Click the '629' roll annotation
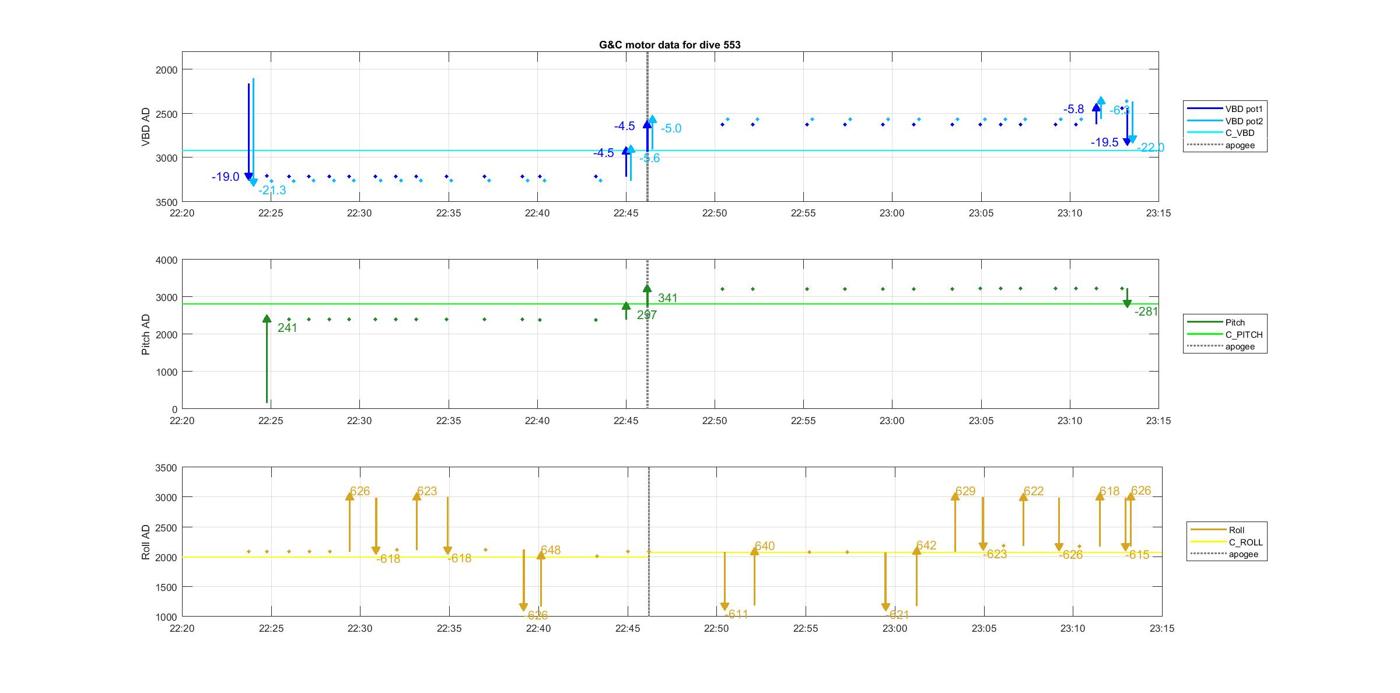 [965, 491]
